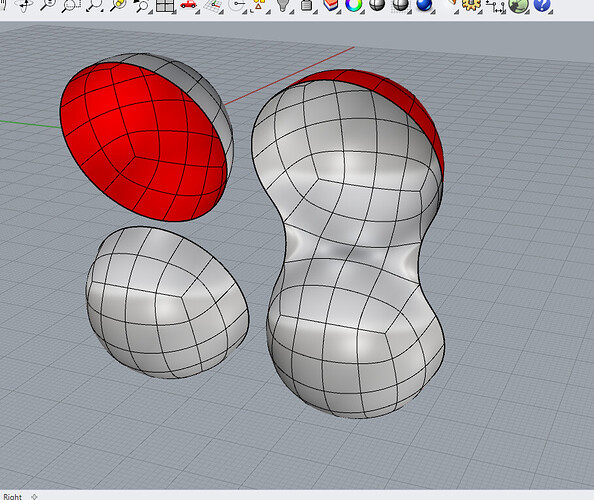Choose the Zoom Window tool
This screenshot has height=500, width=594.
[x=71, y=5]
